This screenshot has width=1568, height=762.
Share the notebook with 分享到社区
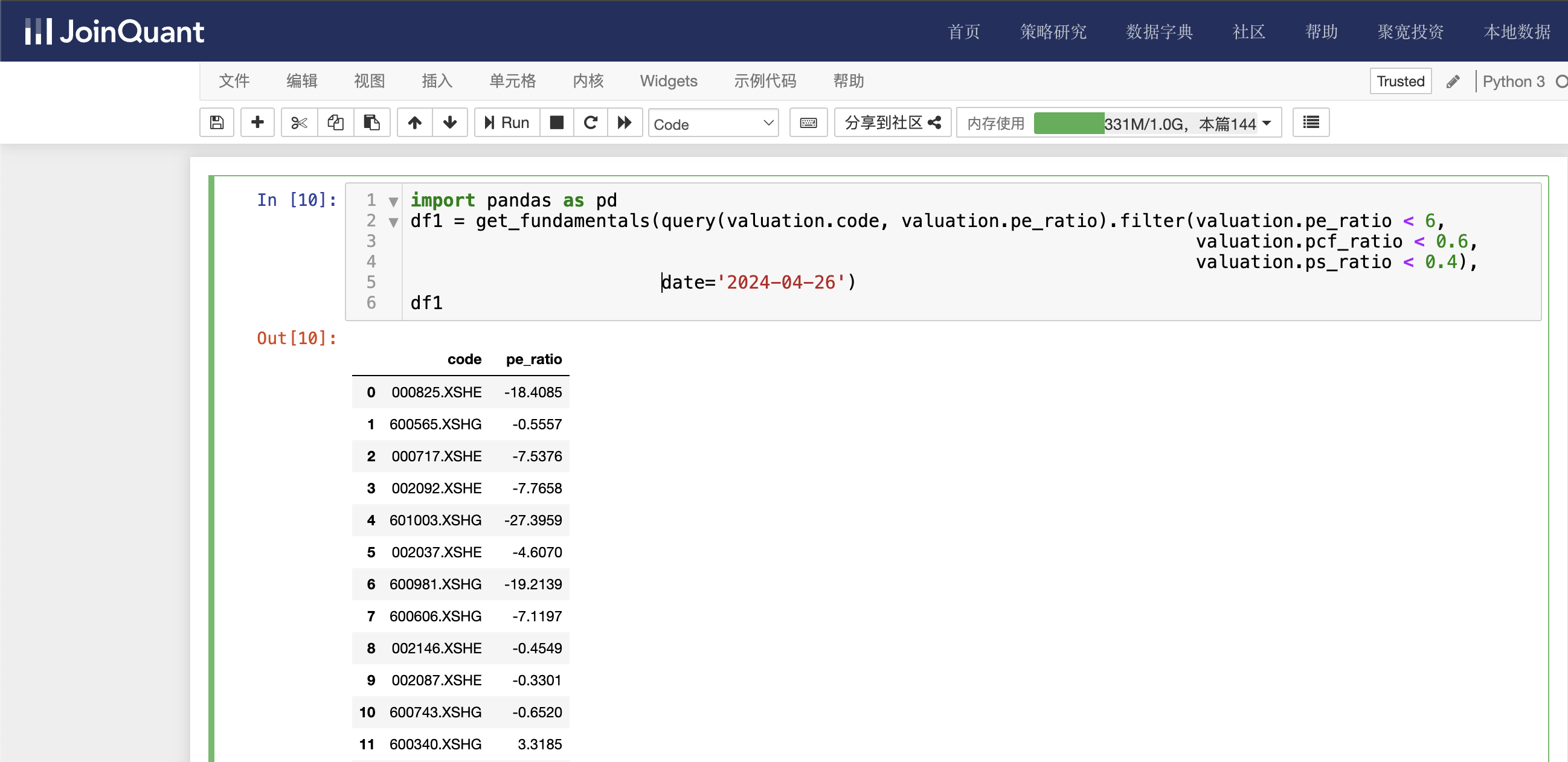point(892,123)
